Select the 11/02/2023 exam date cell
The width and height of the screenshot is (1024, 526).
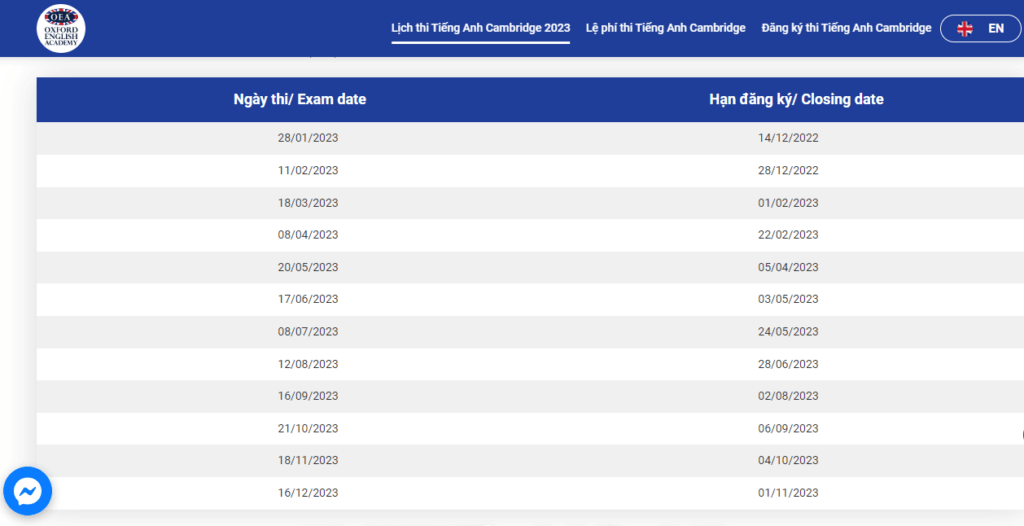(x=308, y=171)
